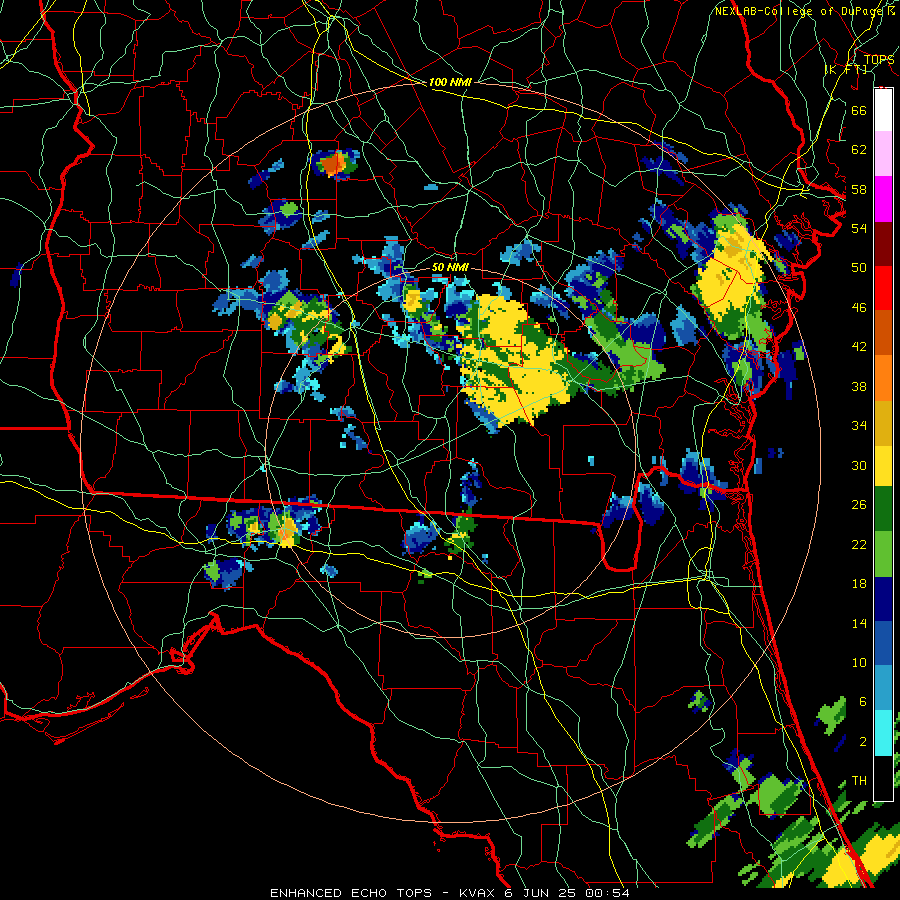Click the 100 NMI range ring label

click(450, 83)
